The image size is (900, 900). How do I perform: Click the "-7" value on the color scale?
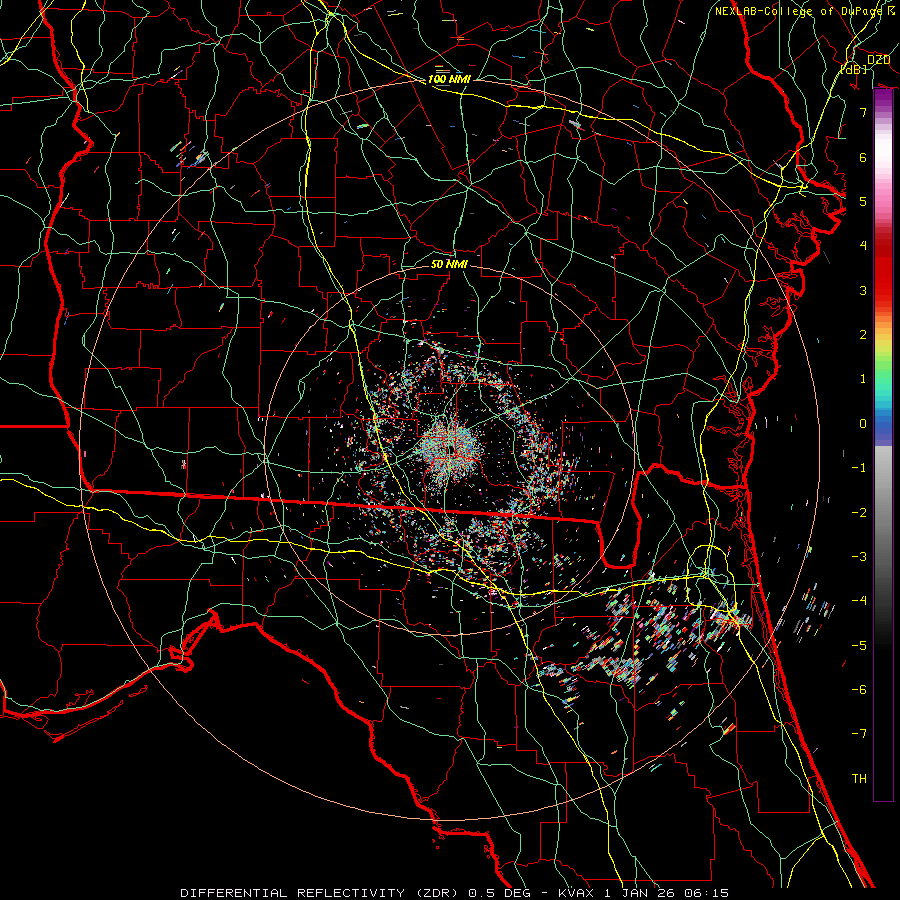pyautogui.click(x=859, y=734)
